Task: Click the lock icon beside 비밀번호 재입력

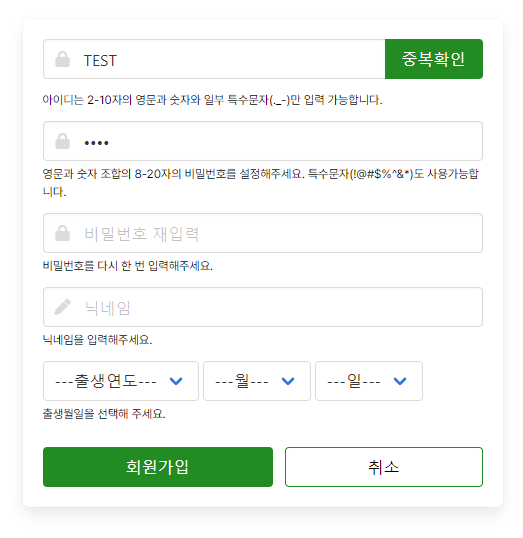Action: (62, 233)
